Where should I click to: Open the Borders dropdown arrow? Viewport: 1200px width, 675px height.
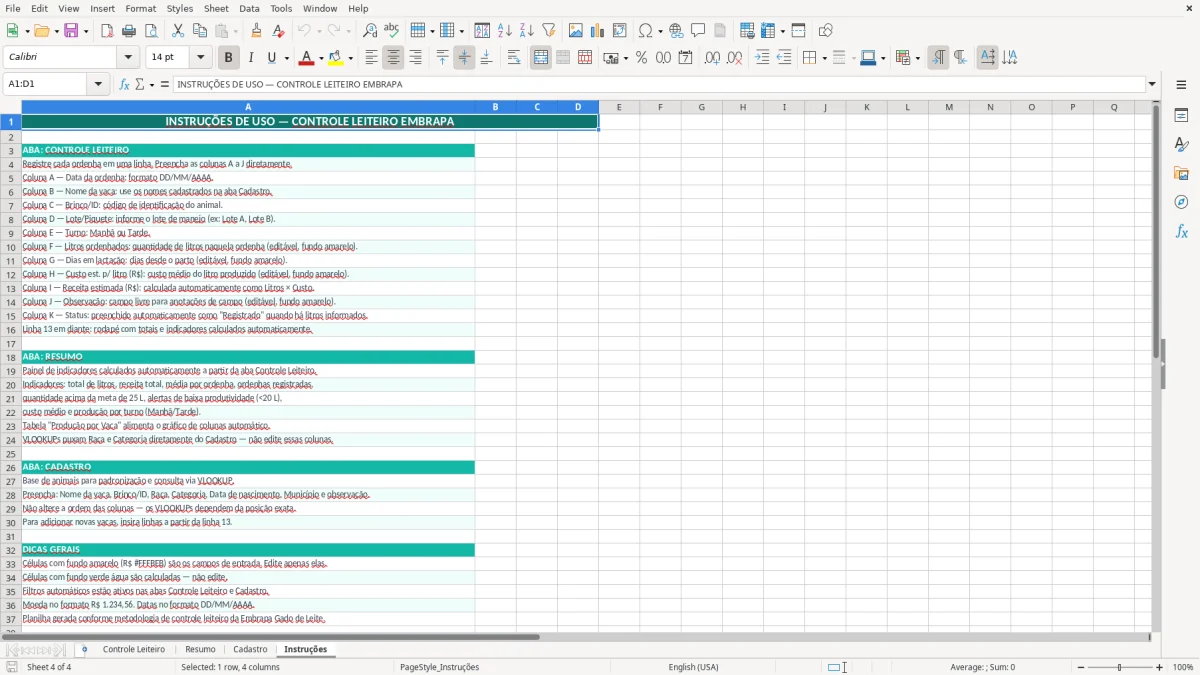pos(824,58)
